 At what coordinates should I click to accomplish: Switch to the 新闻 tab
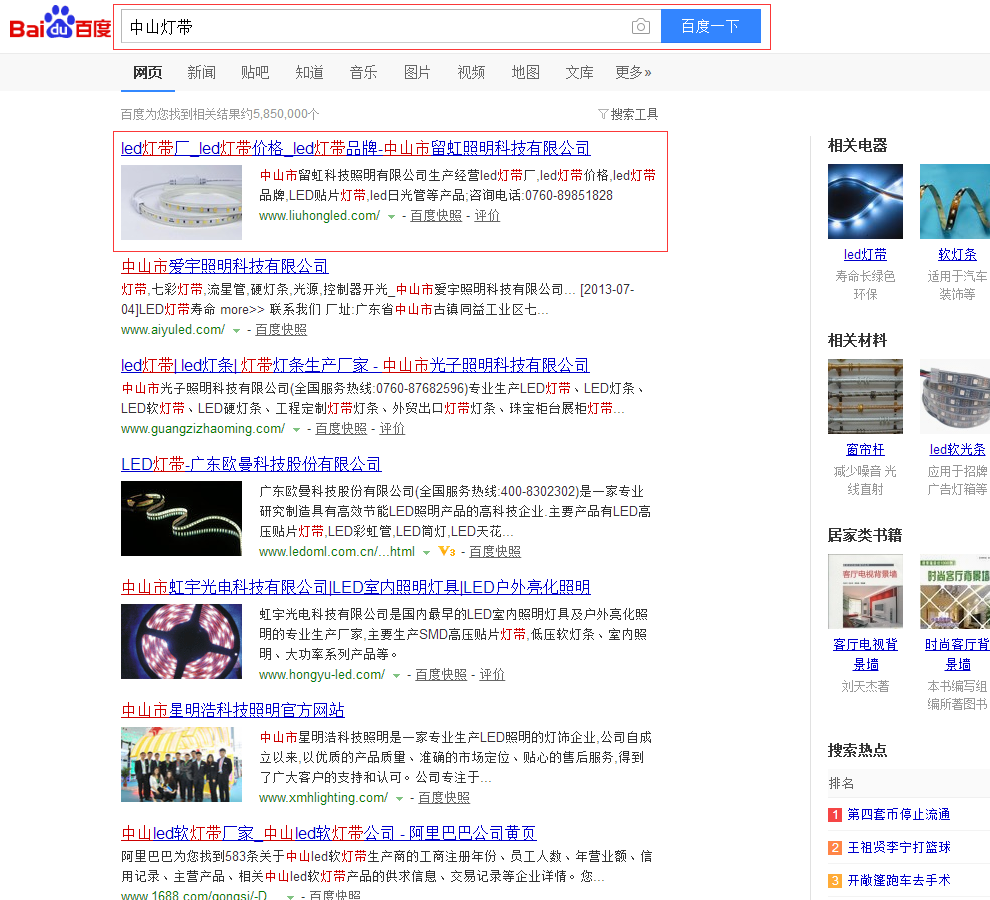click(201, 72)
